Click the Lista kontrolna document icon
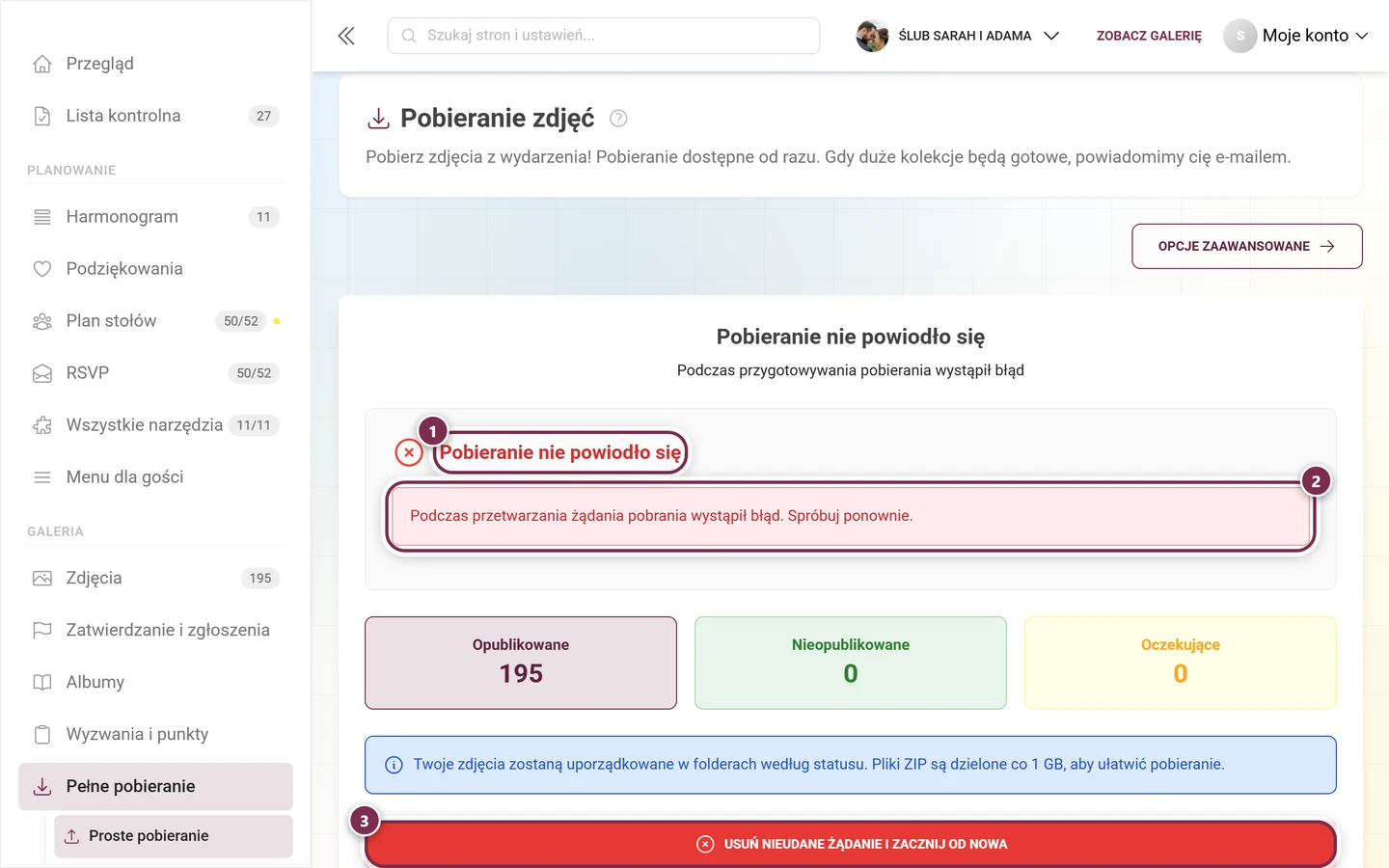The height and width of the screenshot is (868, 1389). pos(42,116)
